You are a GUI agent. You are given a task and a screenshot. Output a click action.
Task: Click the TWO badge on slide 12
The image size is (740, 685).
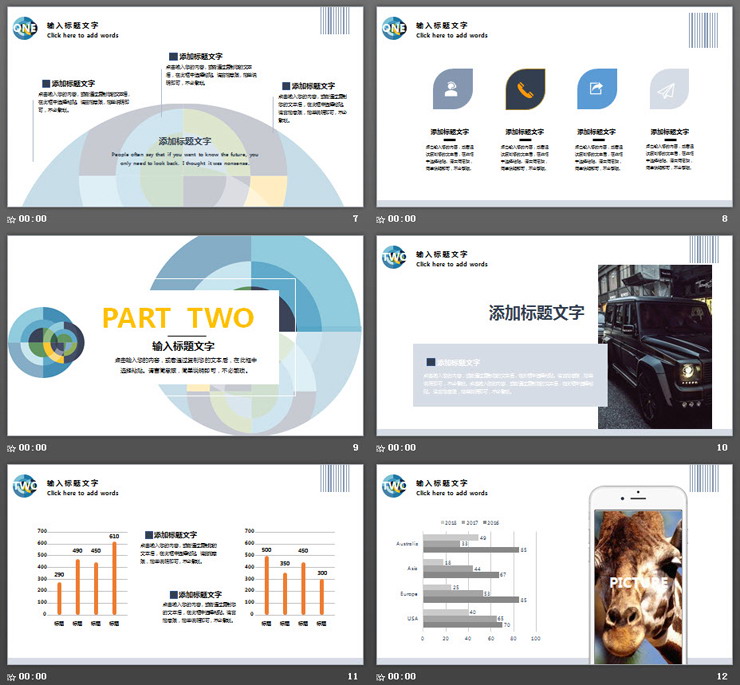[394, 487]
